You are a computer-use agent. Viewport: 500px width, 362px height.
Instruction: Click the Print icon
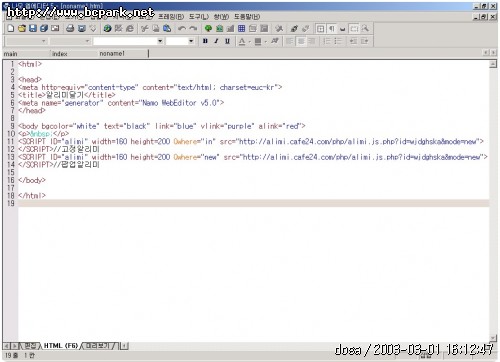(x=70, y=28)
